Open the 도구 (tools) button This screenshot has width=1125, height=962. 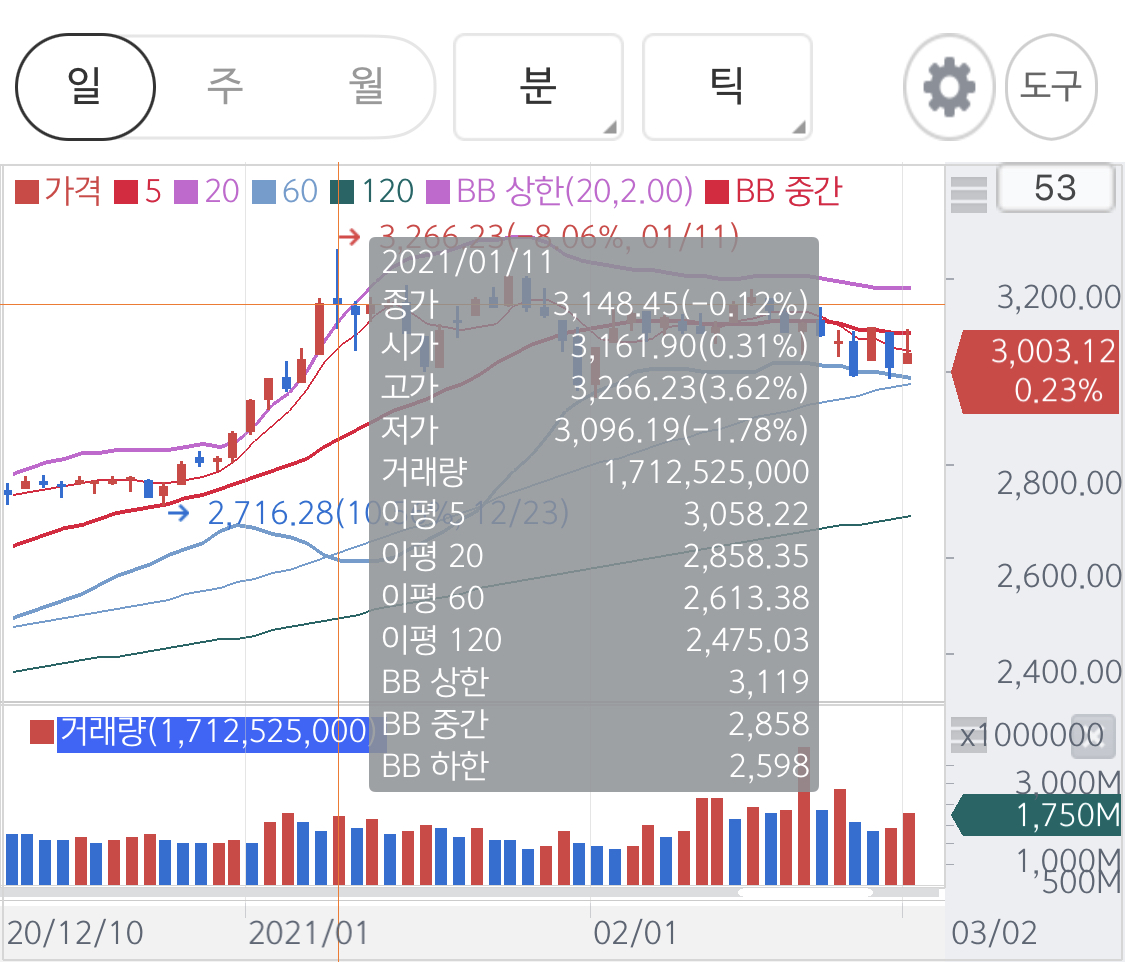tap(1051, 87)
